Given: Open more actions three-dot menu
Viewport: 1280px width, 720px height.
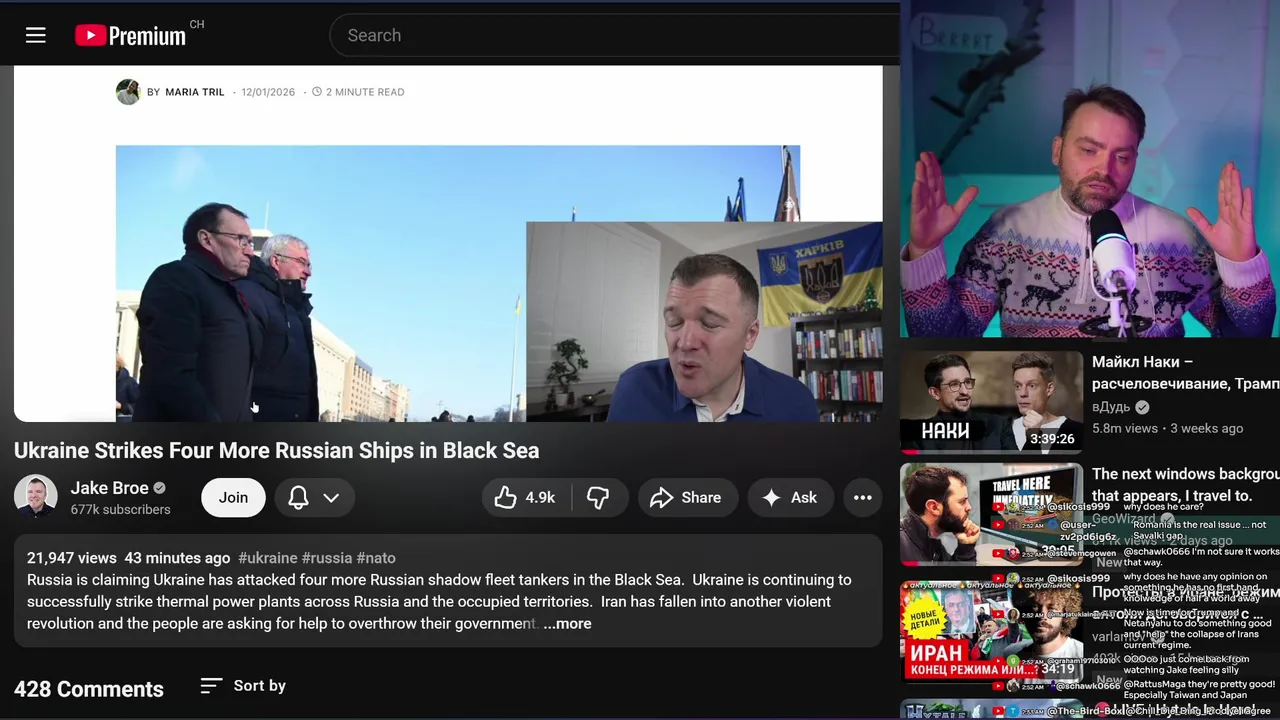Looking at the screenshot, I should [862, 497].
